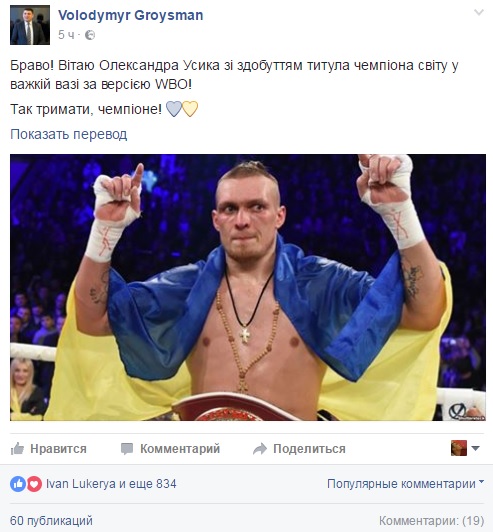The height and width of the screenshot is (532, 493).
Task: Open the Показать перевод translation link
Action: coord(69,134)
